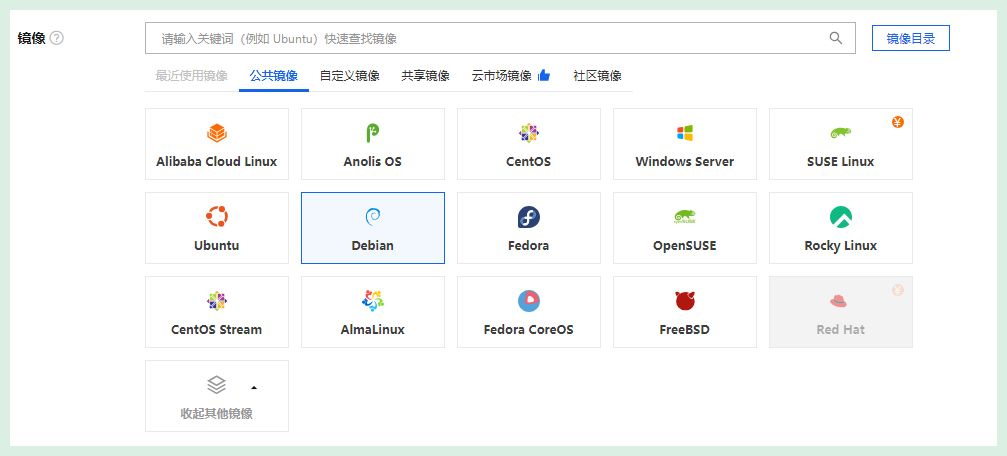1007x456 pixels.
Task: Choose the Fedora label text
Action: click(529, 245)
